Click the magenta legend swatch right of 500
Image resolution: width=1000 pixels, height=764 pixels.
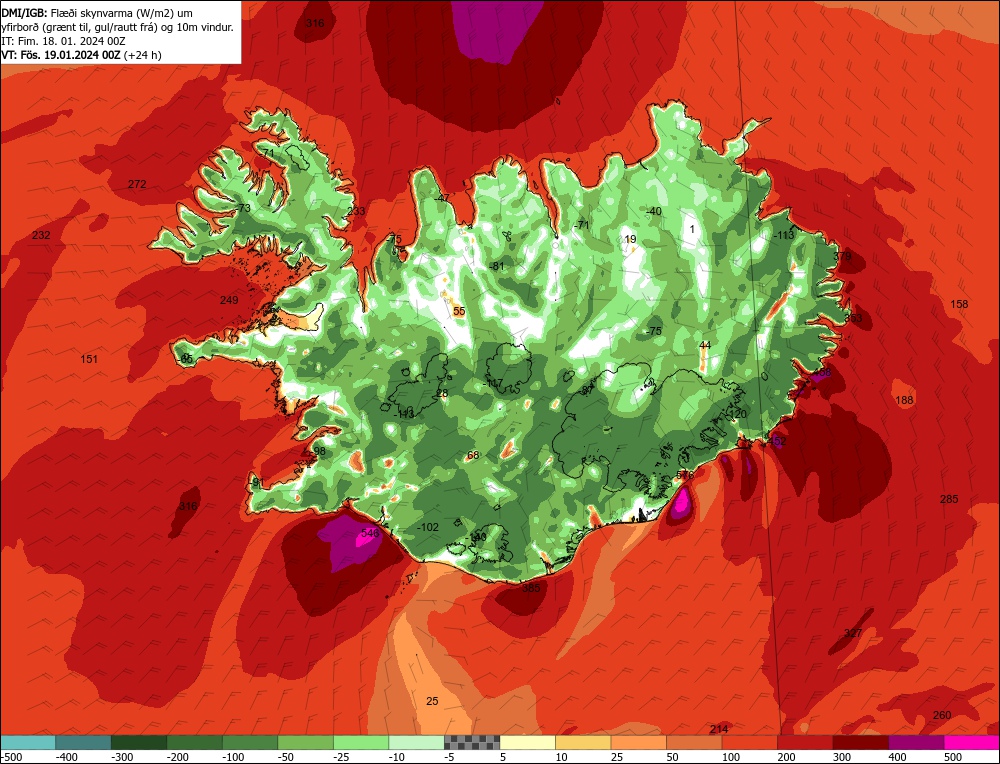(x=971, y=743)
